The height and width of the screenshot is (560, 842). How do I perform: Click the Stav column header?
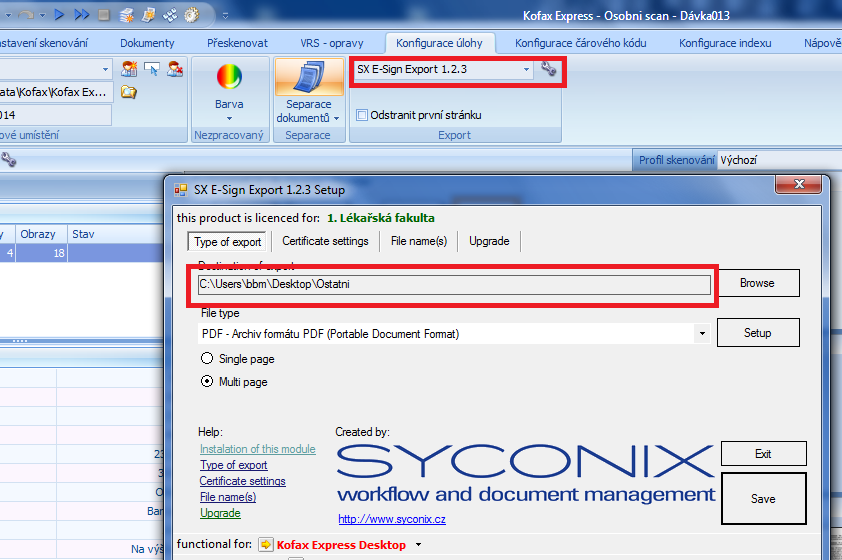tap(115, 234)
